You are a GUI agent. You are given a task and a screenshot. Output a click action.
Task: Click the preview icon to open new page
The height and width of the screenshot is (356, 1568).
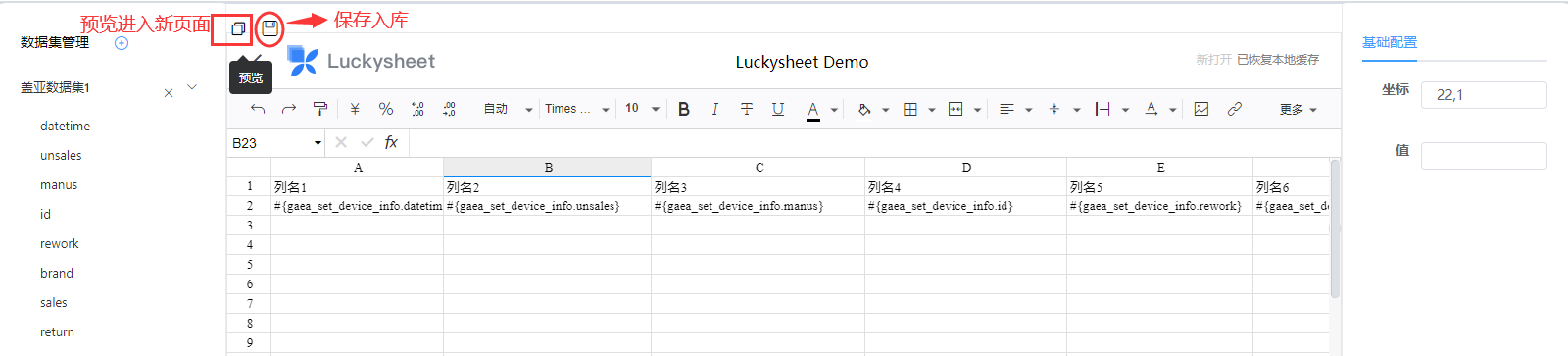pos(237,29)
